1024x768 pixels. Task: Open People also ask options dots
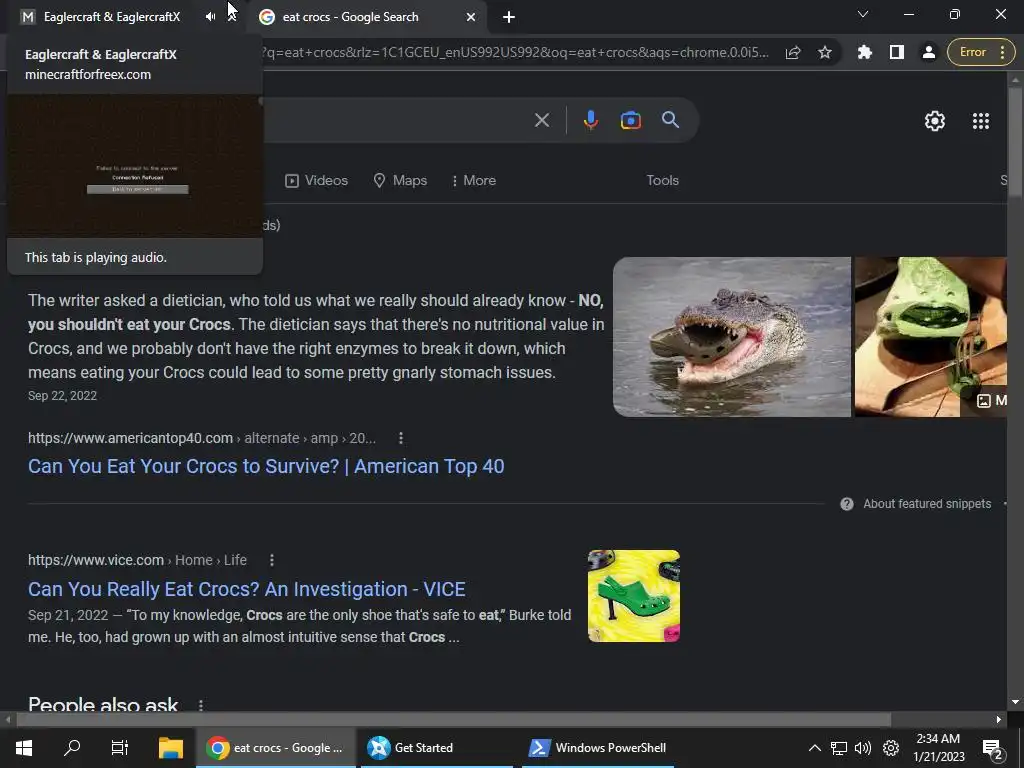tap(200, 705)
